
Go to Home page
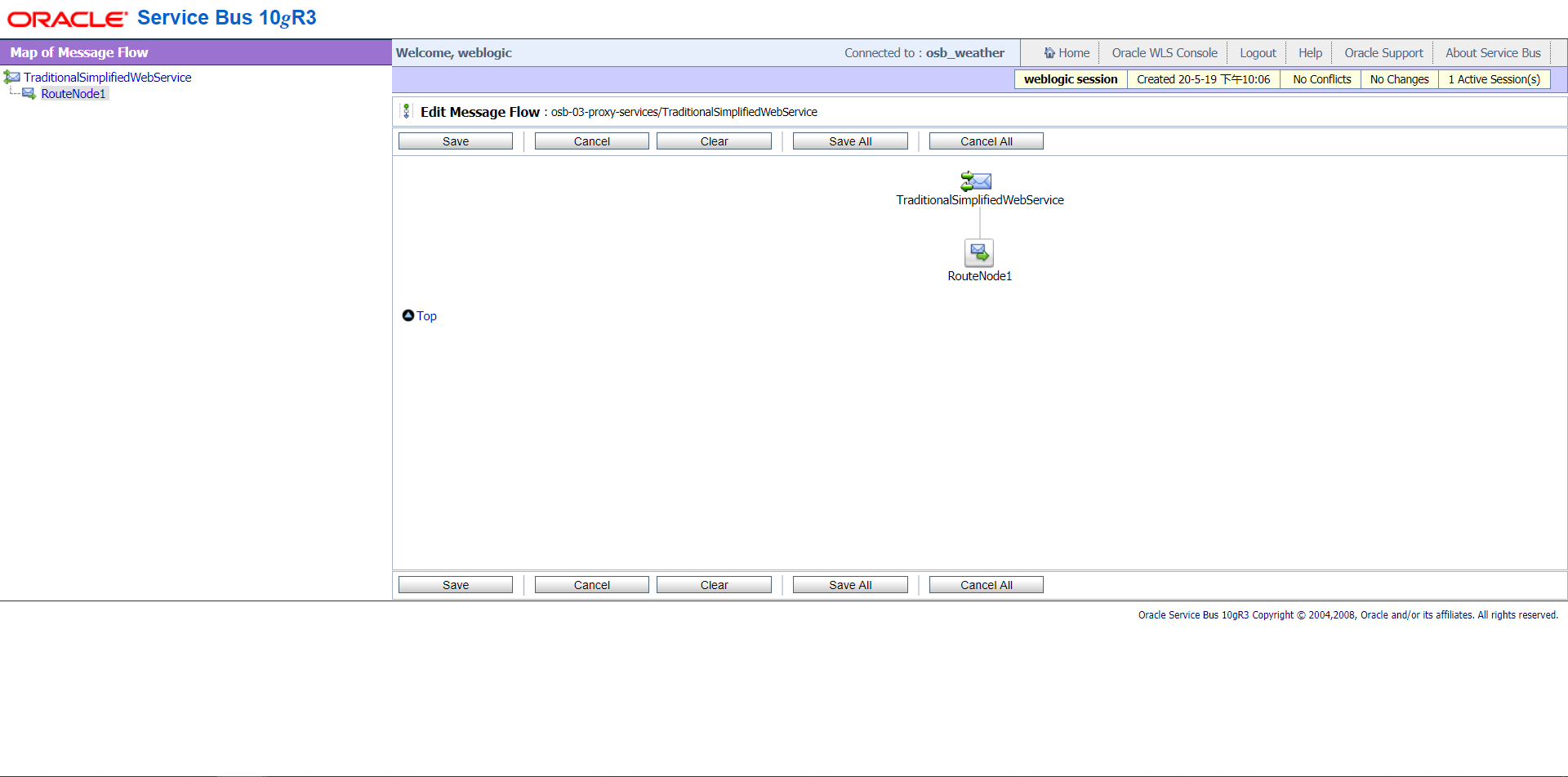pyautogui.click(x=1074, y=53)
